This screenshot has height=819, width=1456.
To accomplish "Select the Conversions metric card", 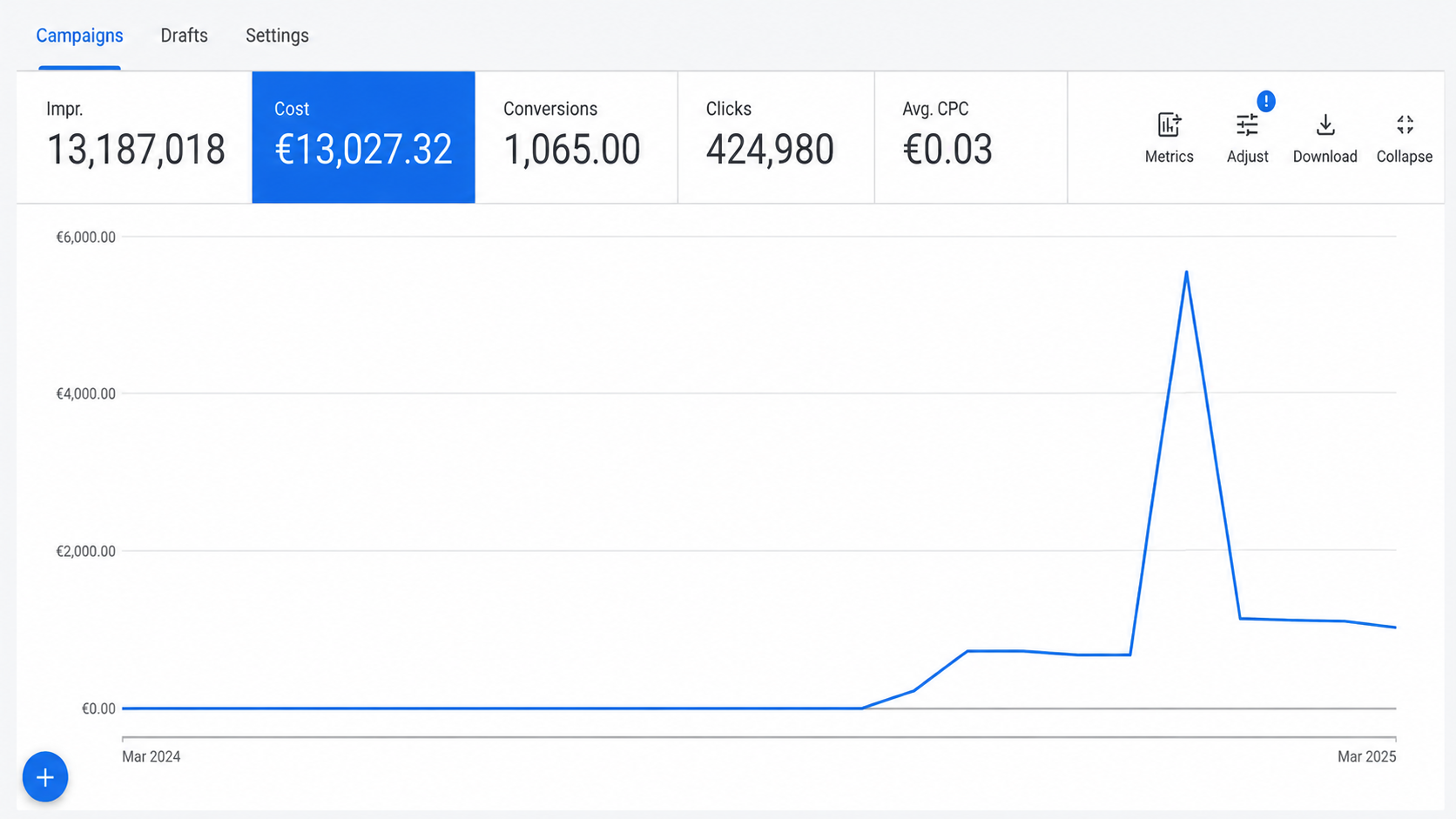I will [576, 138].
